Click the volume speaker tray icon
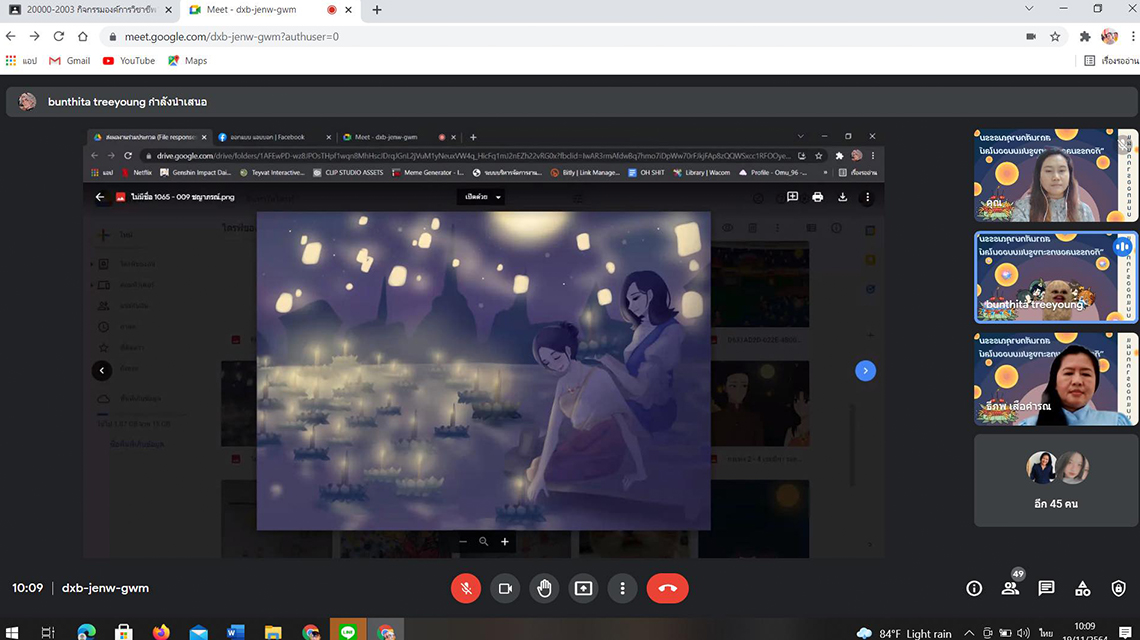This screenshot has height=640, width=1140. pos(1024,633)
